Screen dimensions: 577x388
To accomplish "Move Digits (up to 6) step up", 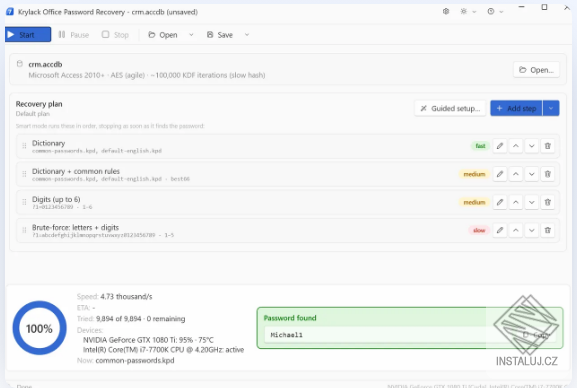I will click(516, 202).
